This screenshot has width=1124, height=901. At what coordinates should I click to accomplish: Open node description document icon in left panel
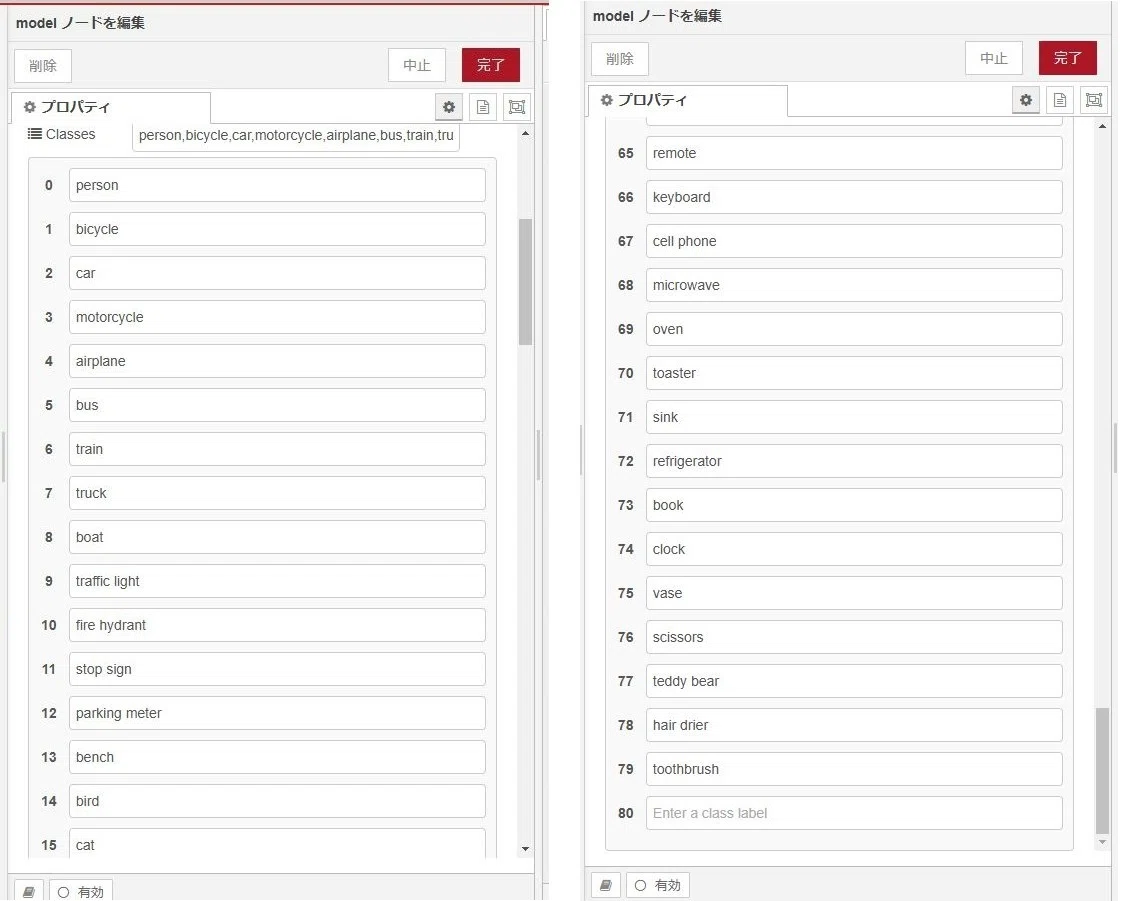[483, 107]
